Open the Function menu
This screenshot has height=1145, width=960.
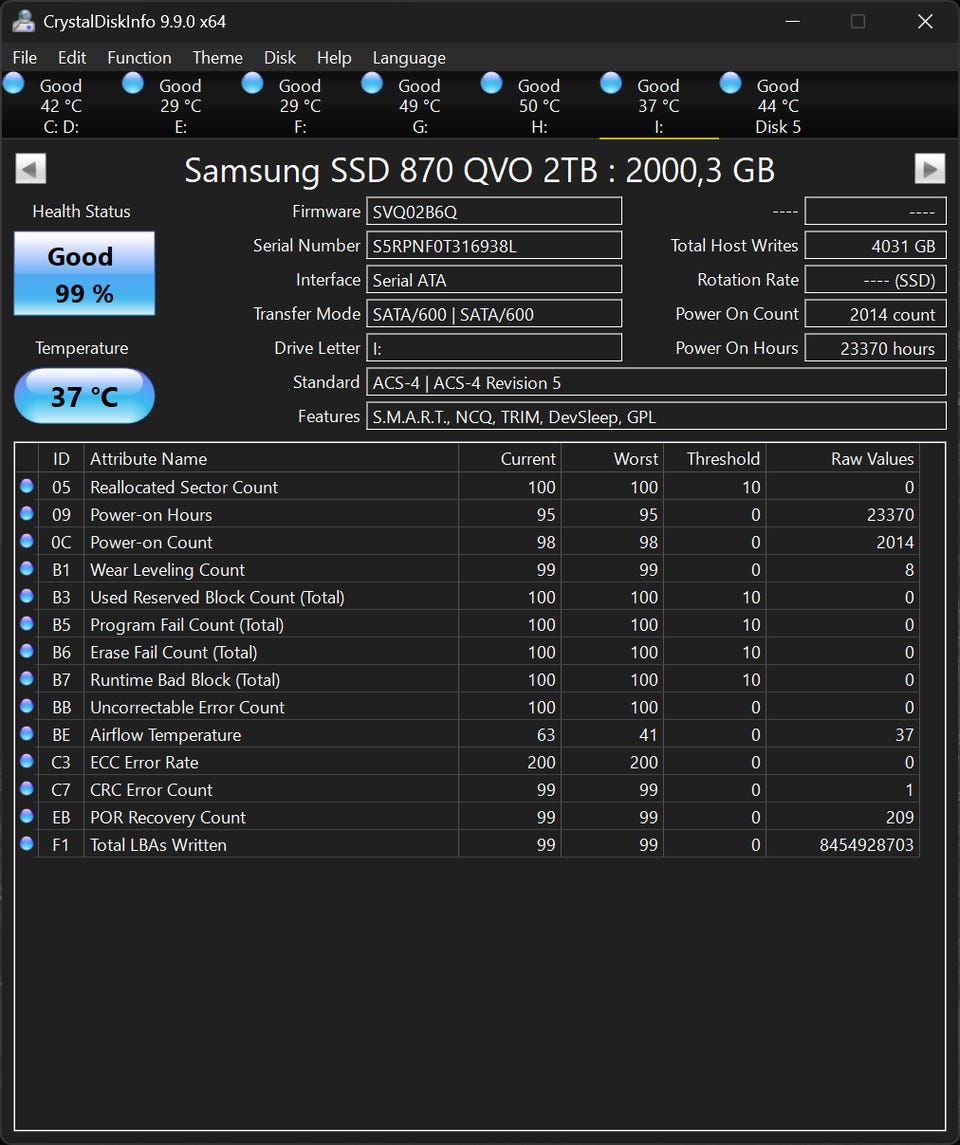[x=139, y=58]
